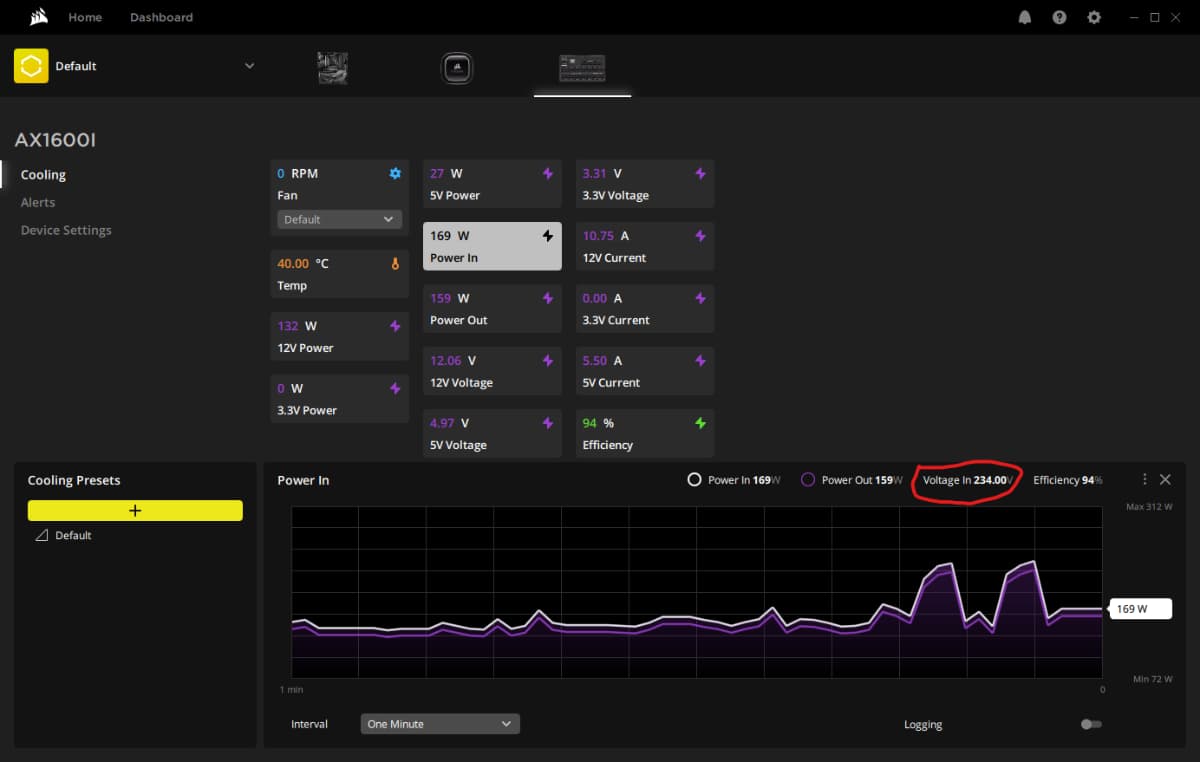Image resolution: width=1200 pixels, height=762 pixels.
Task: Click the Efficiency 94% graph readout
Action: [x=1067, y=480]
